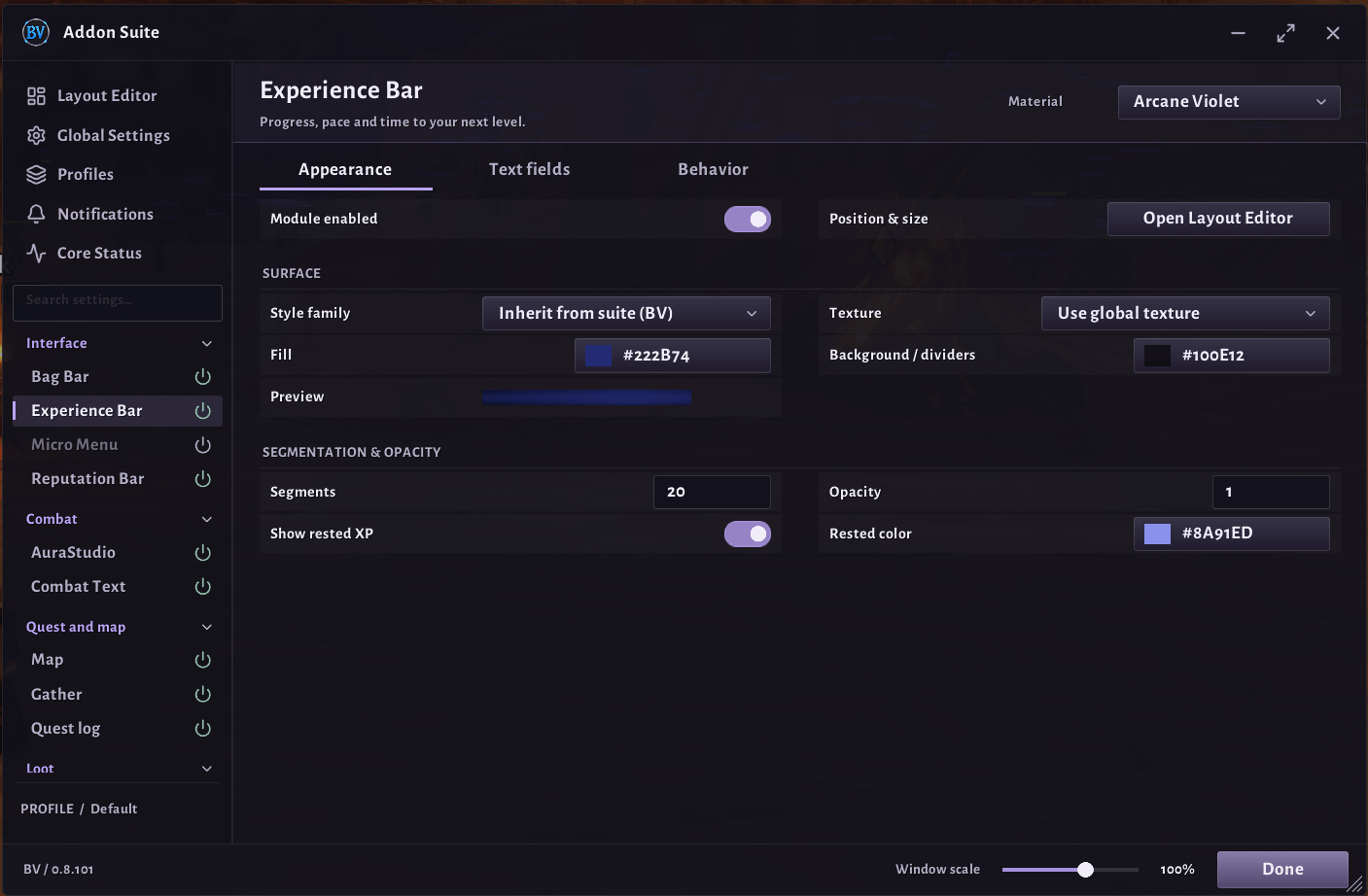Switch to the Behavior tab
Viewport: 1368px width, 896px height.
click(713, 169)
